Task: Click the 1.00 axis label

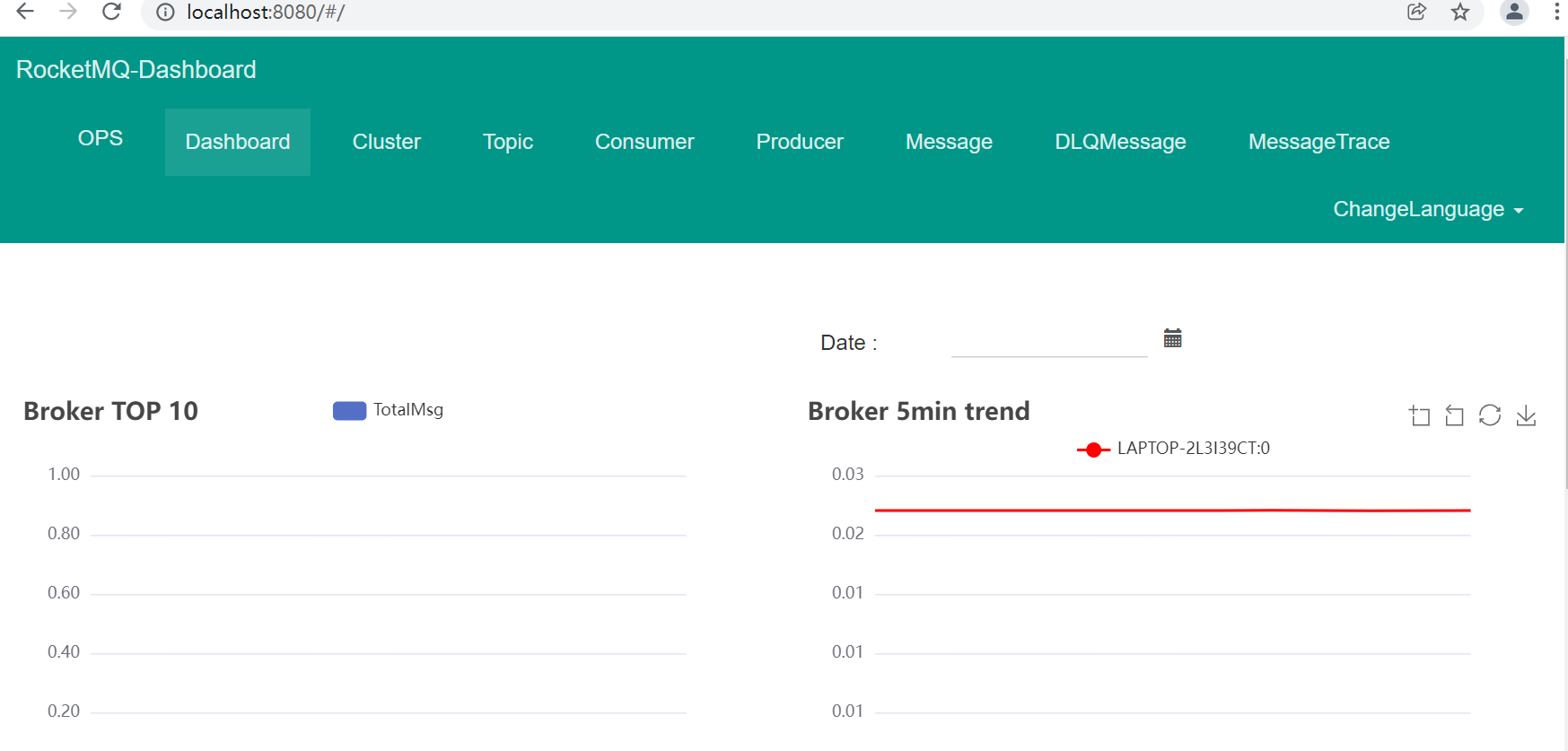Action: pos(64,474)
